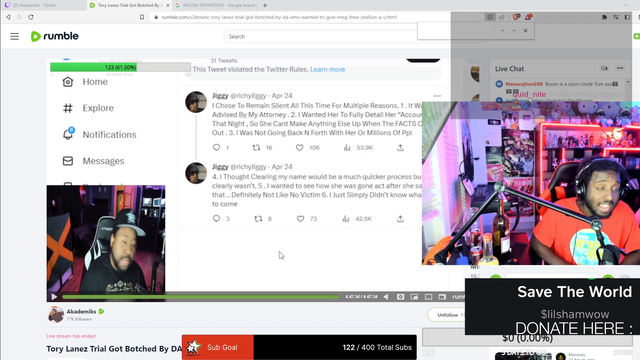
Task: Open video player settings gear
Action: pos(400,297)
